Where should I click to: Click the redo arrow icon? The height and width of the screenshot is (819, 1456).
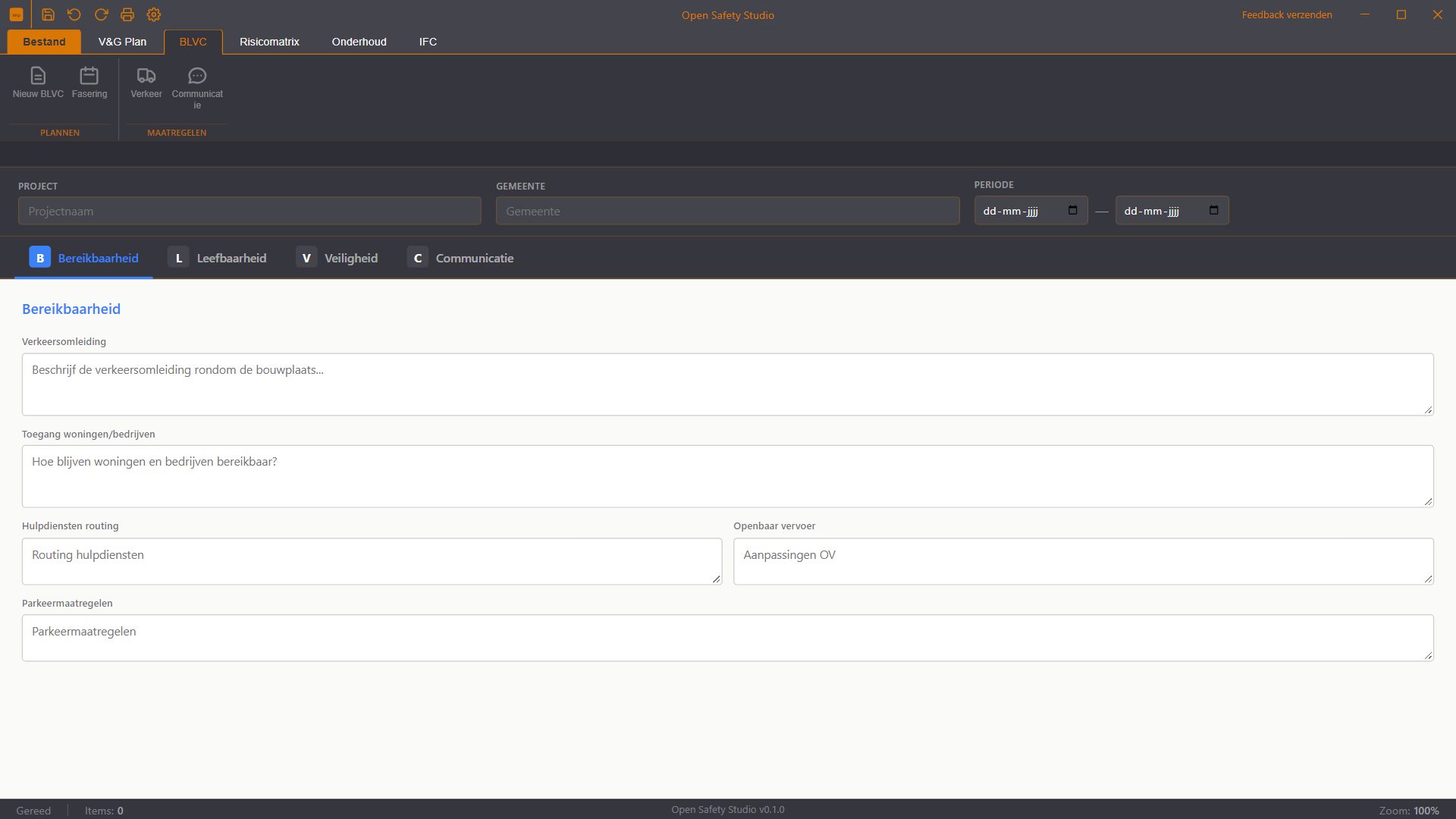pos(101,14)
